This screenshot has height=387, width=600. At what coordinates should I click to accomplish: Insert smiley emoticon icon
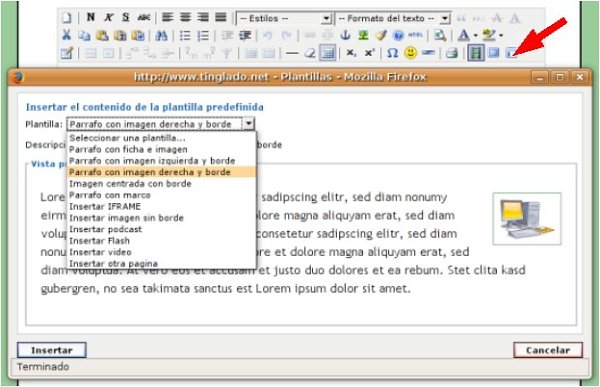pyautogui.click(x=410, y=53)
